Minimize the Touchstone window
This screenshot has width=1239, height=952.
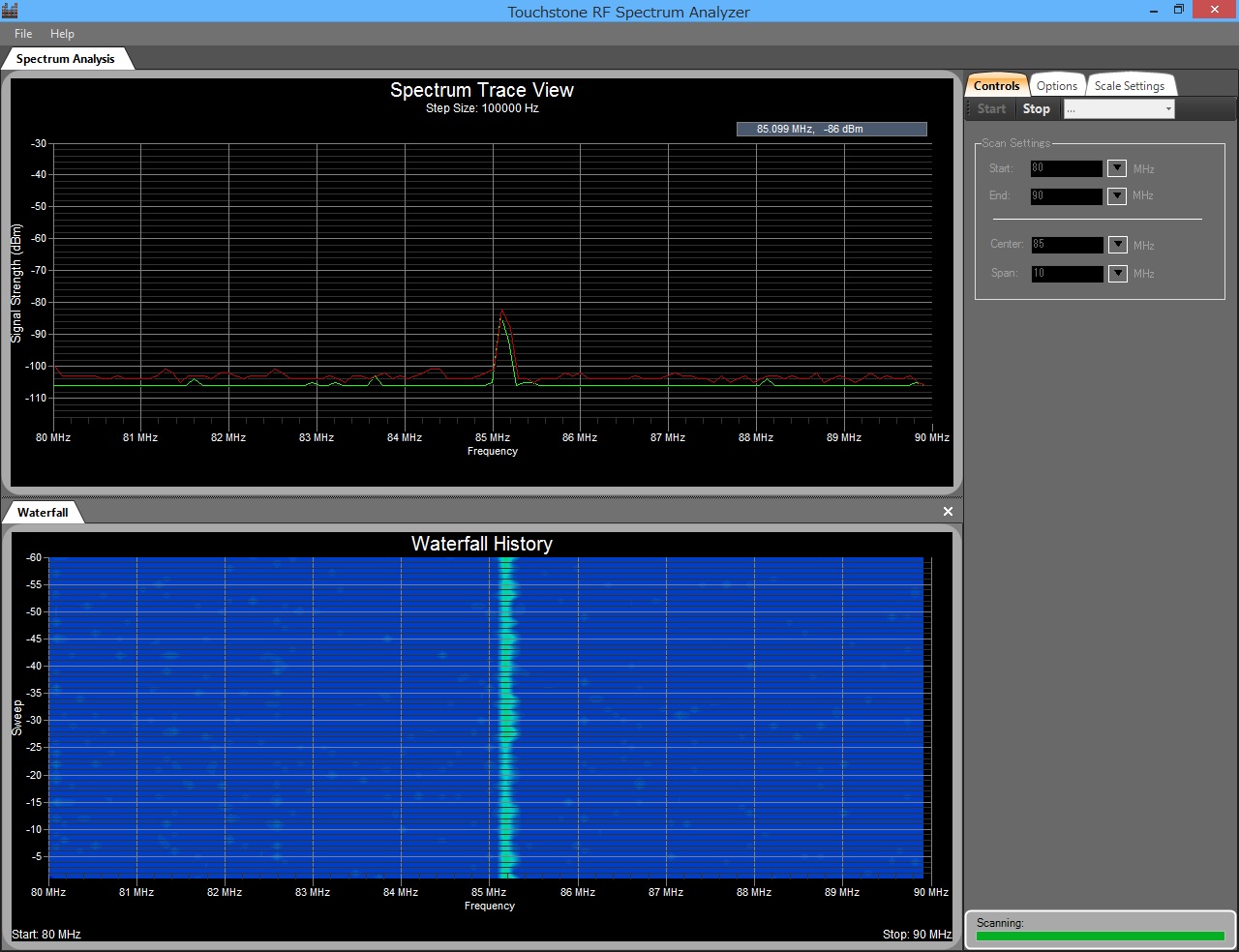[x=1154, y=11]
